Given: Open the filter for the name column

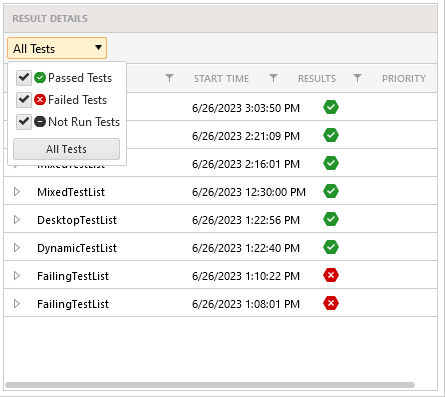Looking at the screenshot, I should click(x=169, y=78).
